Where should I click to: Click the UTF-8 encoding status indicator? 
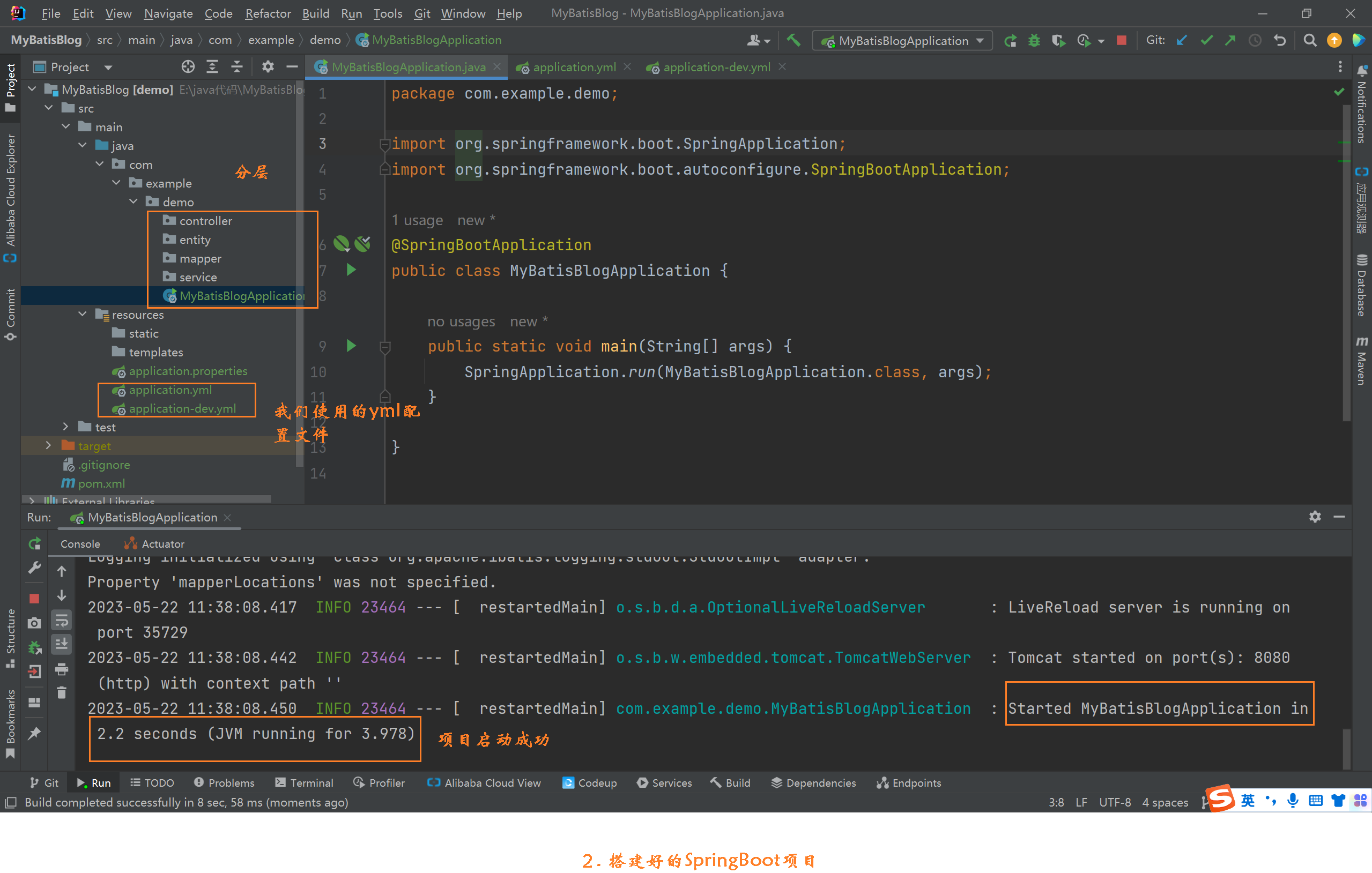pos(1114,802)
